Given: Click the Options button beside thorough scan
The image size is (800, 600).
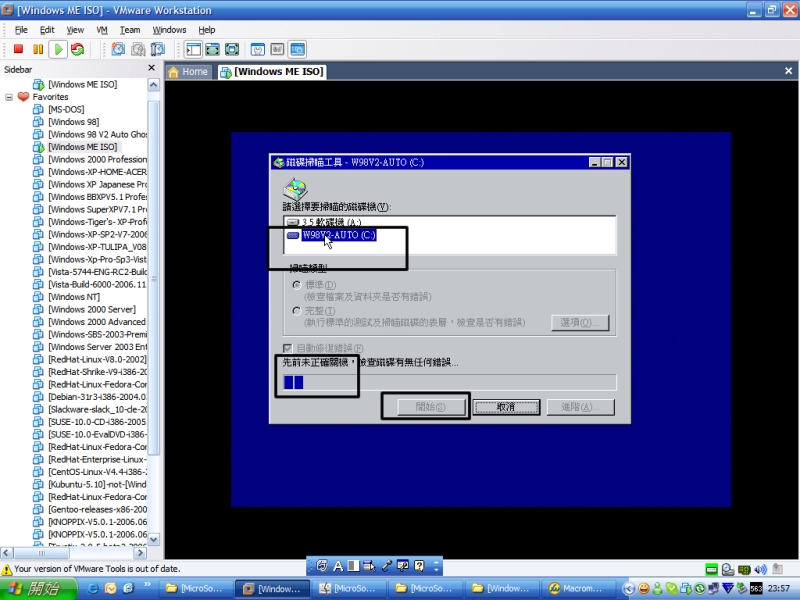Looking at the screenshot, I should (580, 322).
